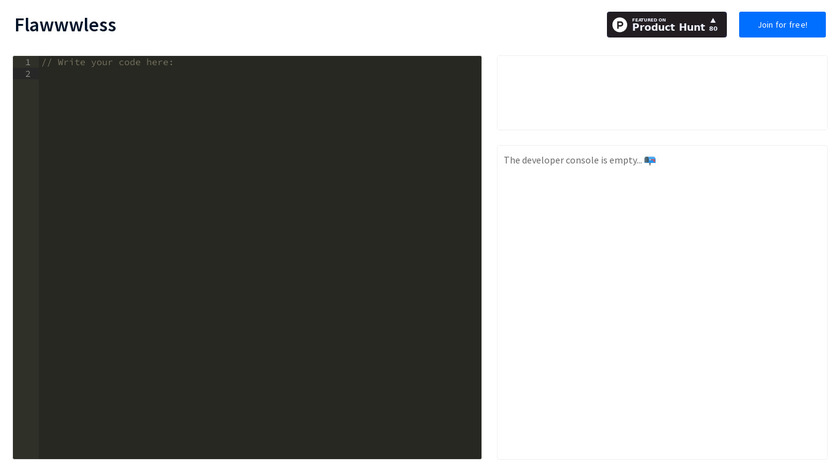
Task: Click the Product Hunt P logo icon
Action: [620, 25]
